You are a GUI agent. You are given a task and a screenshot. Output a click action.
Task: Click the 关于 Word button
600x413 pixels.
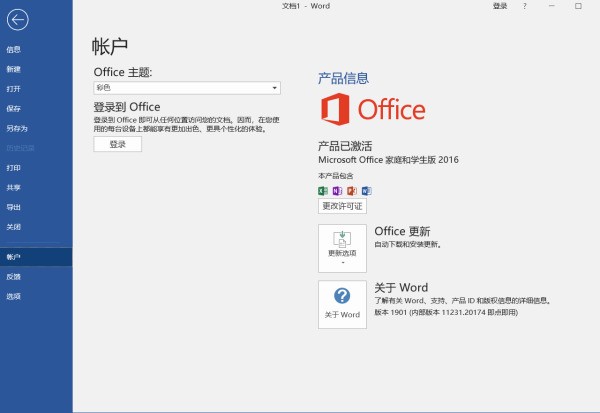coord(342,304)
